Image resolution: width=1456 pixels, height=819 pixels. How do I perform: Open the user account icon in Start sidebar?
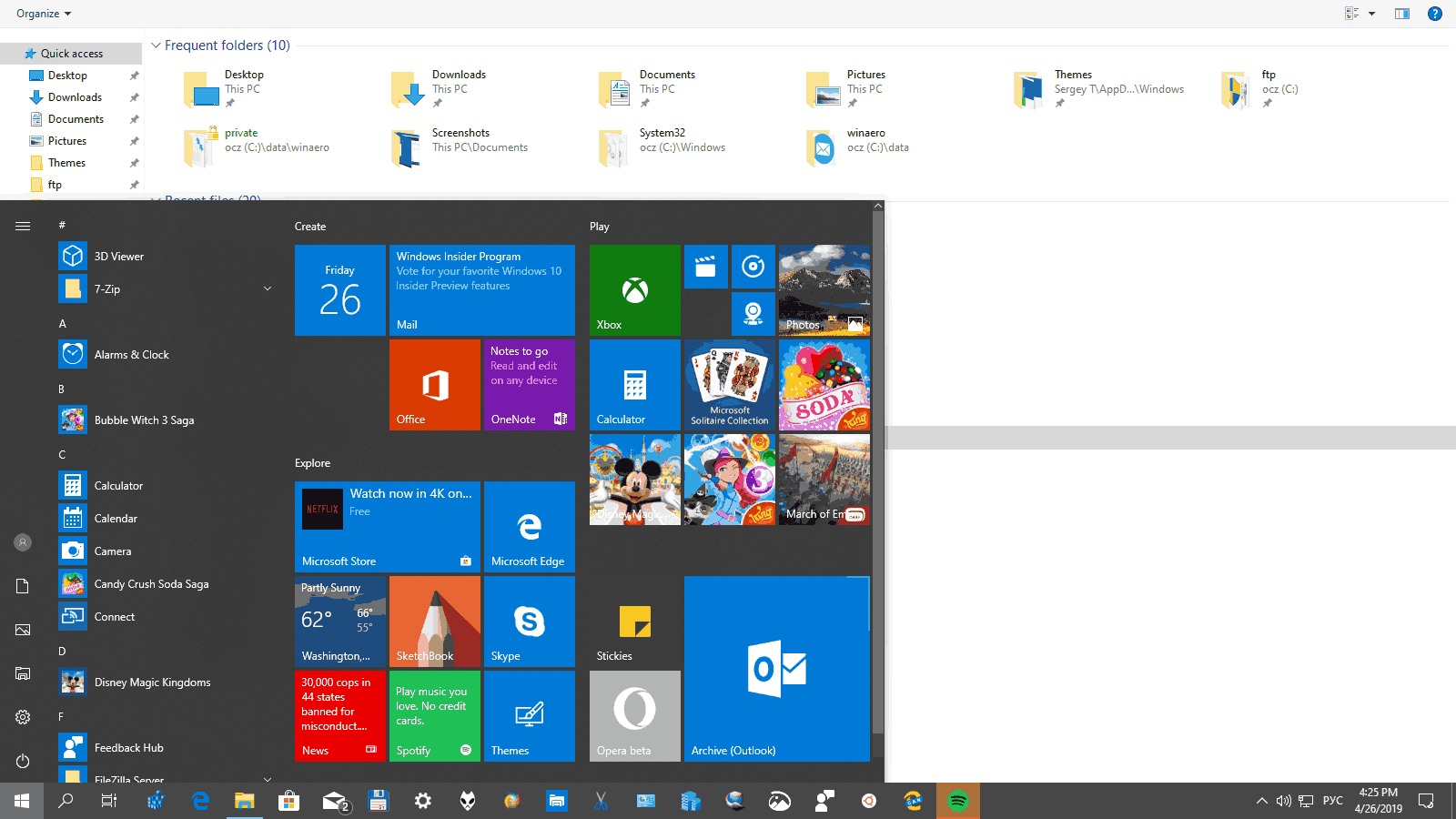pos(22,541)
